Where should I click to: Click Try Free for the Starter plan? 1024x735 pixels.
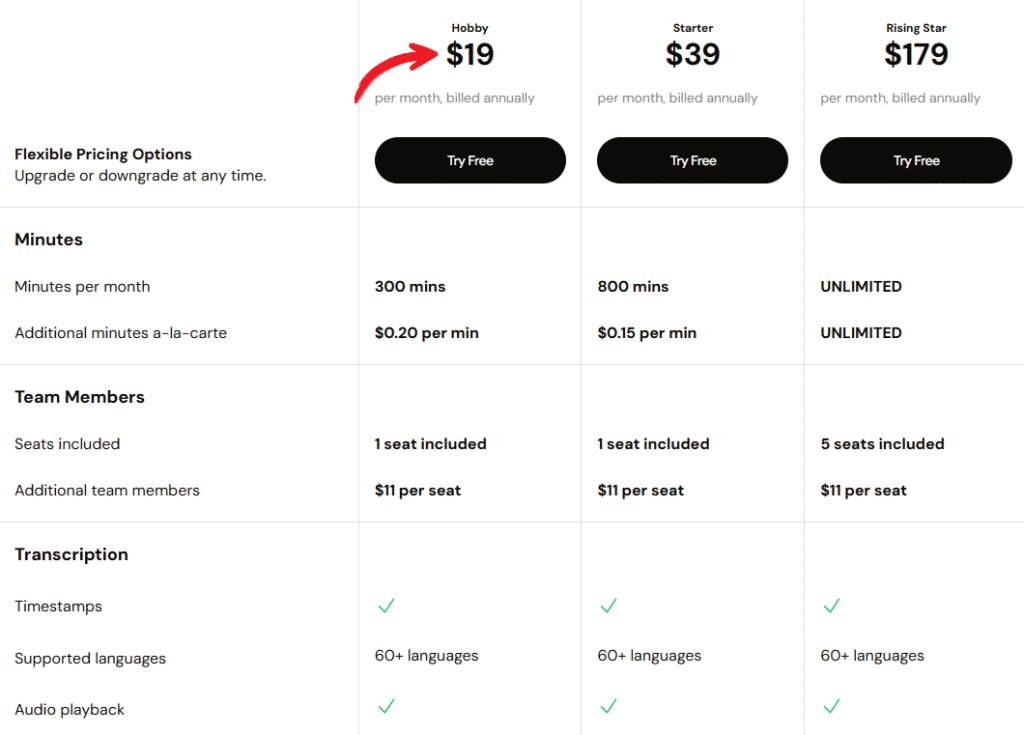[692, 160]
